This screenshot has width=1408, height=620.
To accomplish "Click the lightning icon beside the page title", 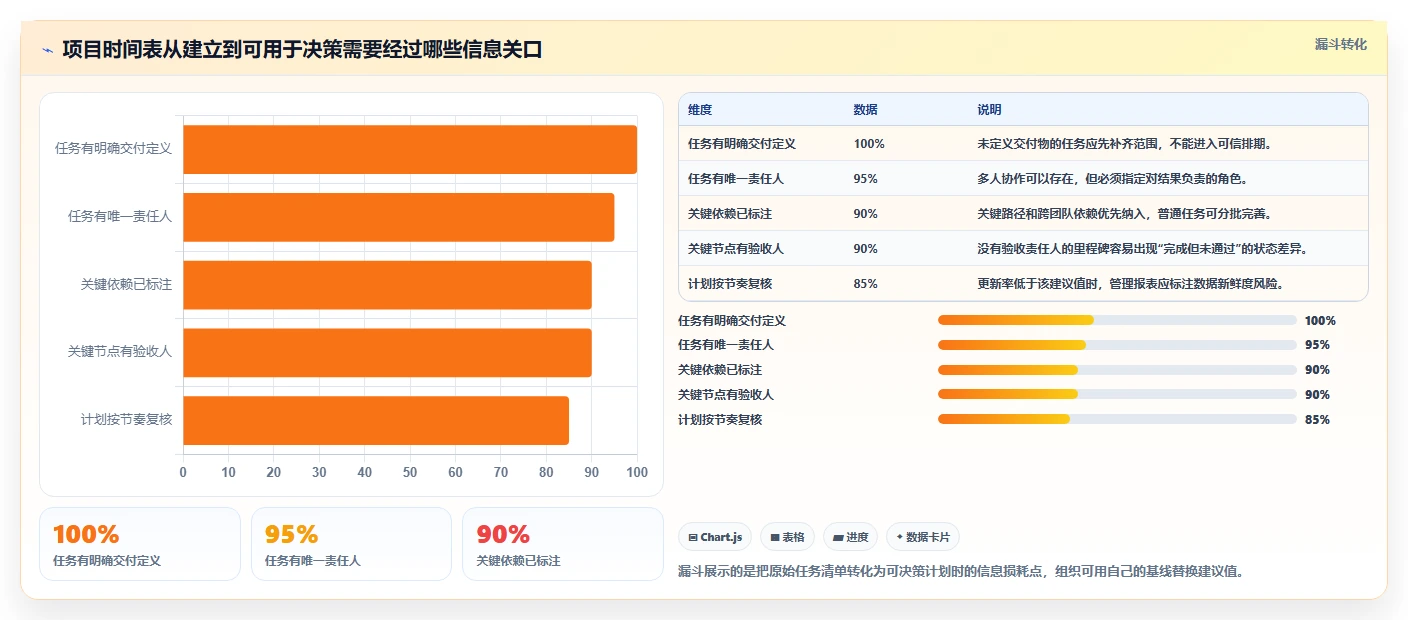I will 47,50.
